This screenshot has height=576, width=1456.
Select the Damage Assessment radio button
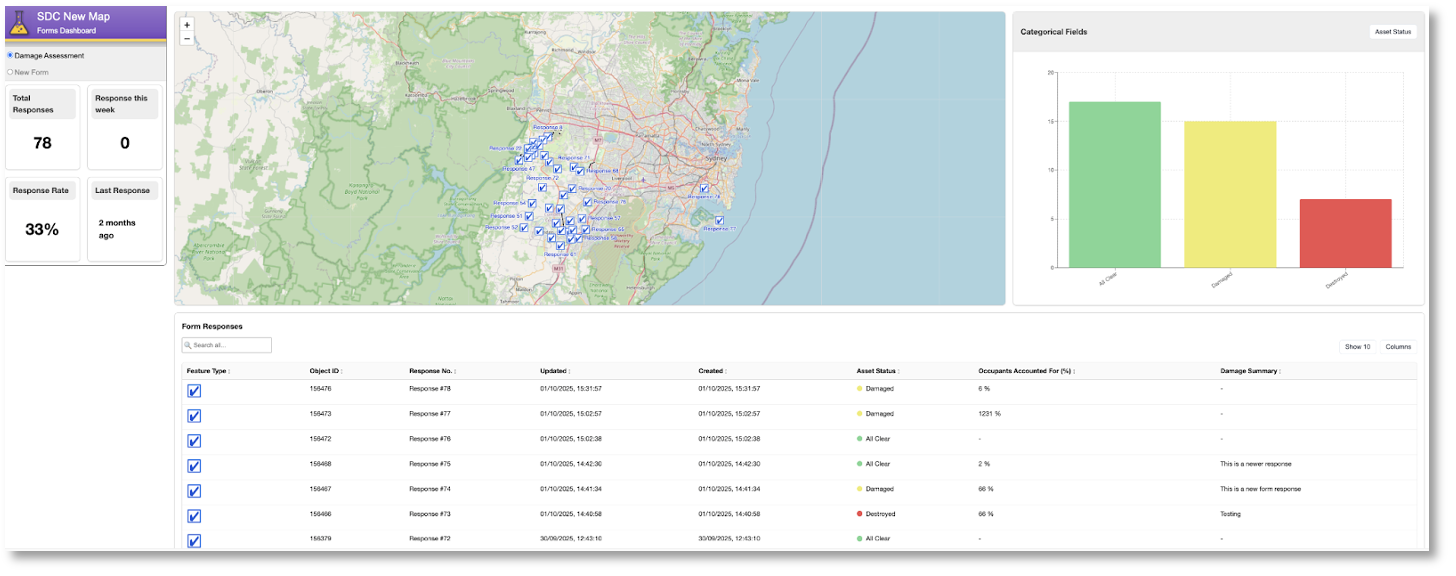tap(10, 56)
